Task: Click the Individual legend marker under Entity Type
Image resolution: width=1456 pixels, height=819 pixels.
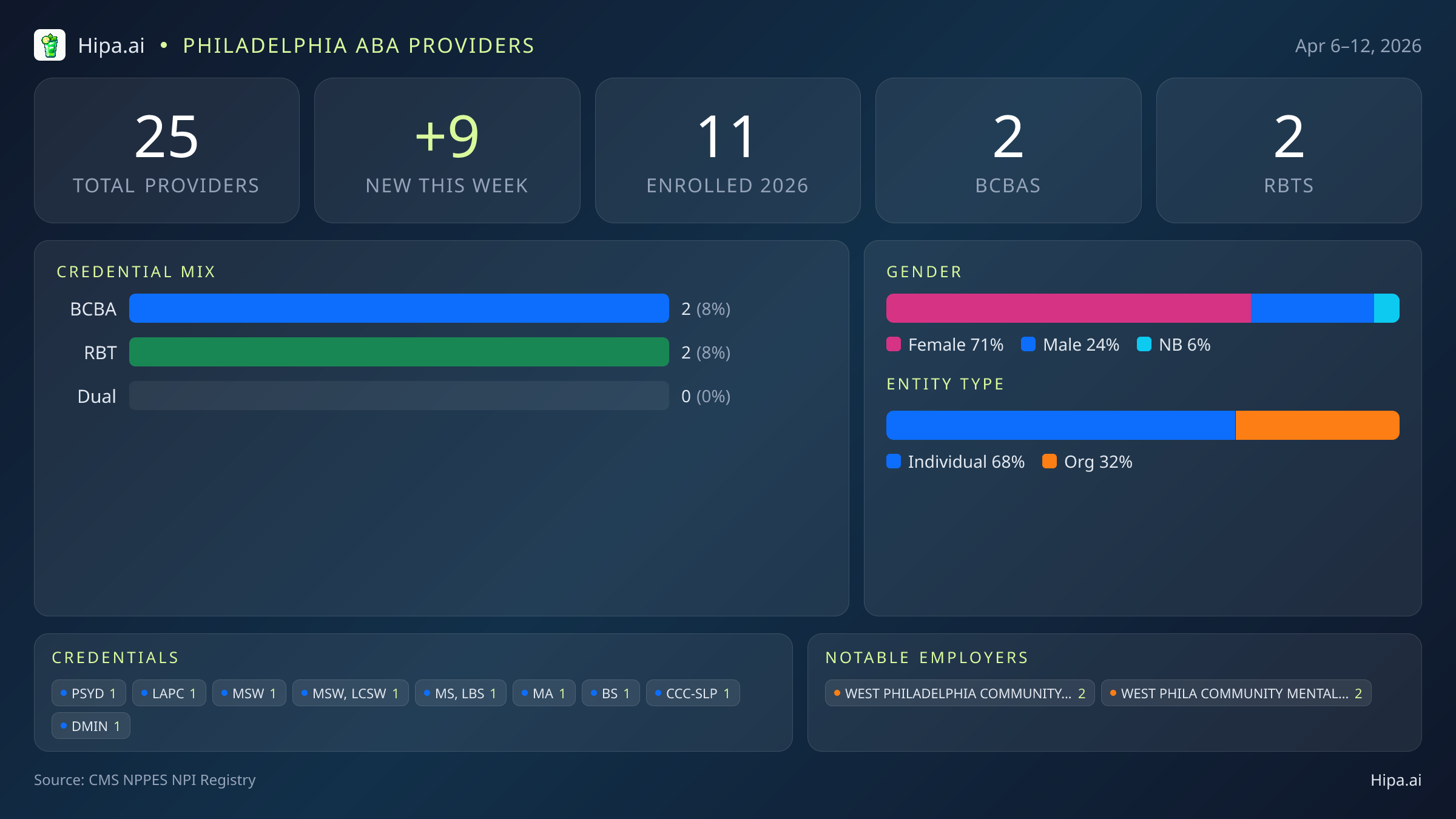Action: point(894,462)
